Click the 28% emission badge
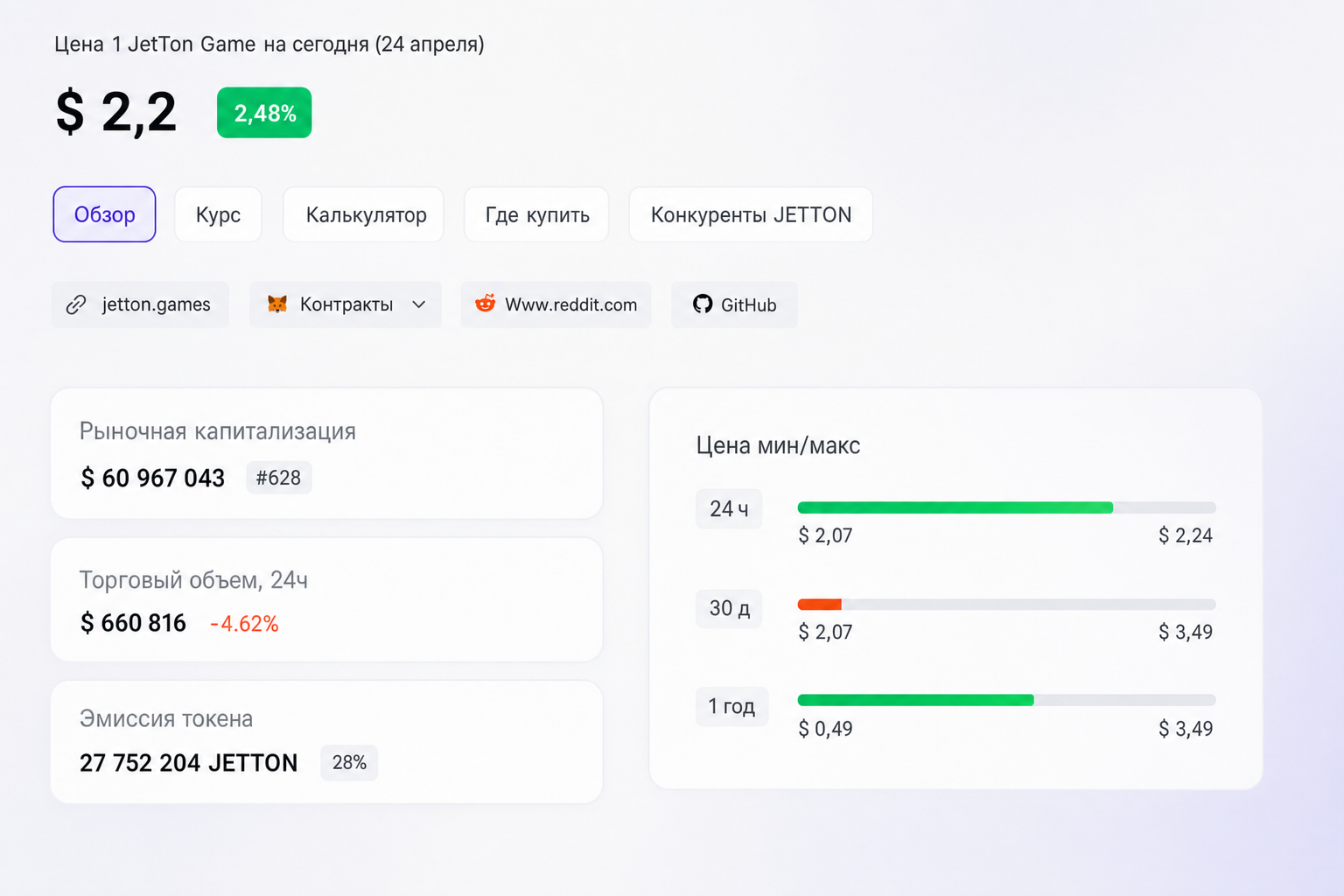Viewport: 1344px width, 896px height. [349, 763]
